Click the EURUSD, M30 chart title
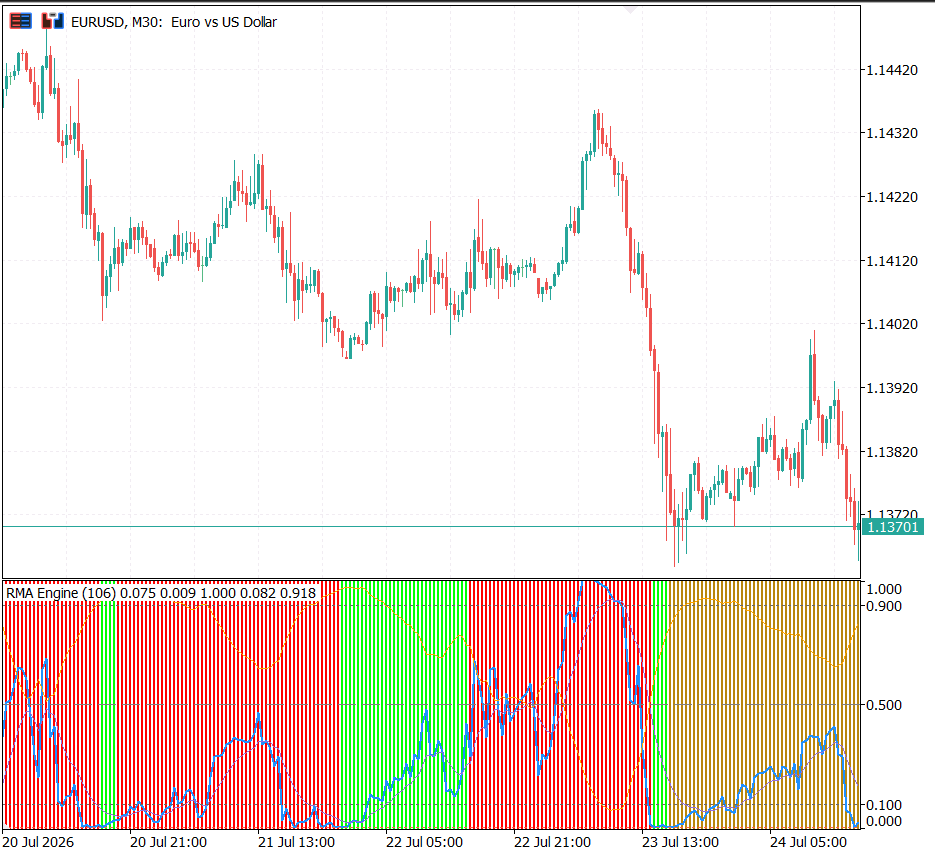This screenshot has width=935, height=855. tap(174, 22)
